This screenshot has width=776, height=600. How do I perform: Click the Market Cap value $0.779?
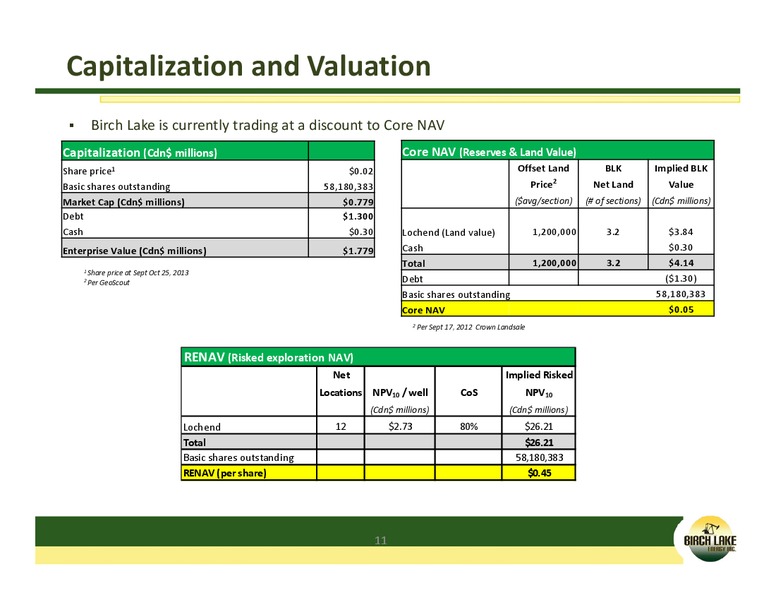(x=358, y=202)
